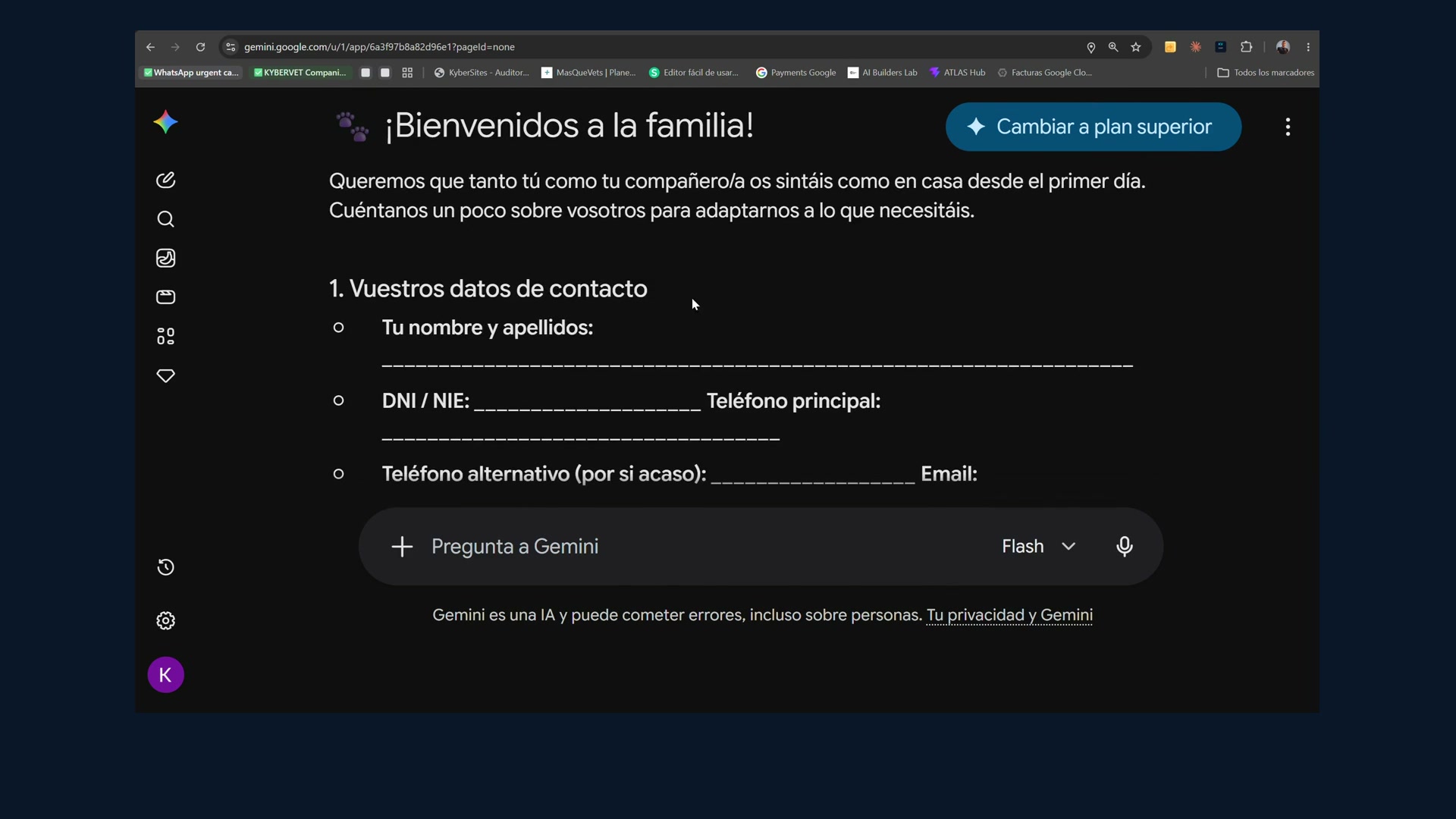This screenshot has width=1456, height=819.
Task: Open the Chrome profile avatar
Action: pos(1283,47)
